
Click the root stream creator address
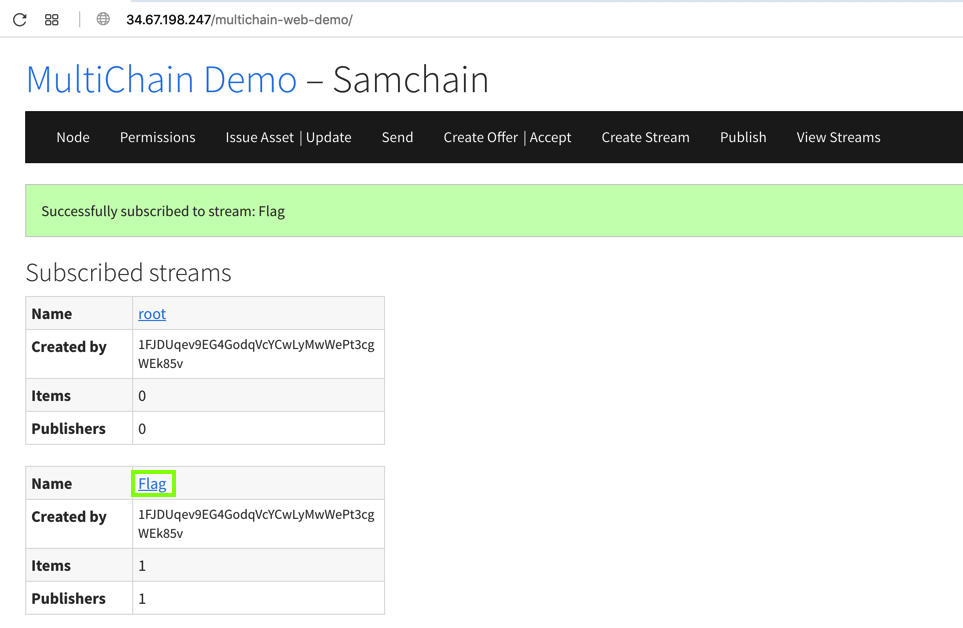(256, 354)
